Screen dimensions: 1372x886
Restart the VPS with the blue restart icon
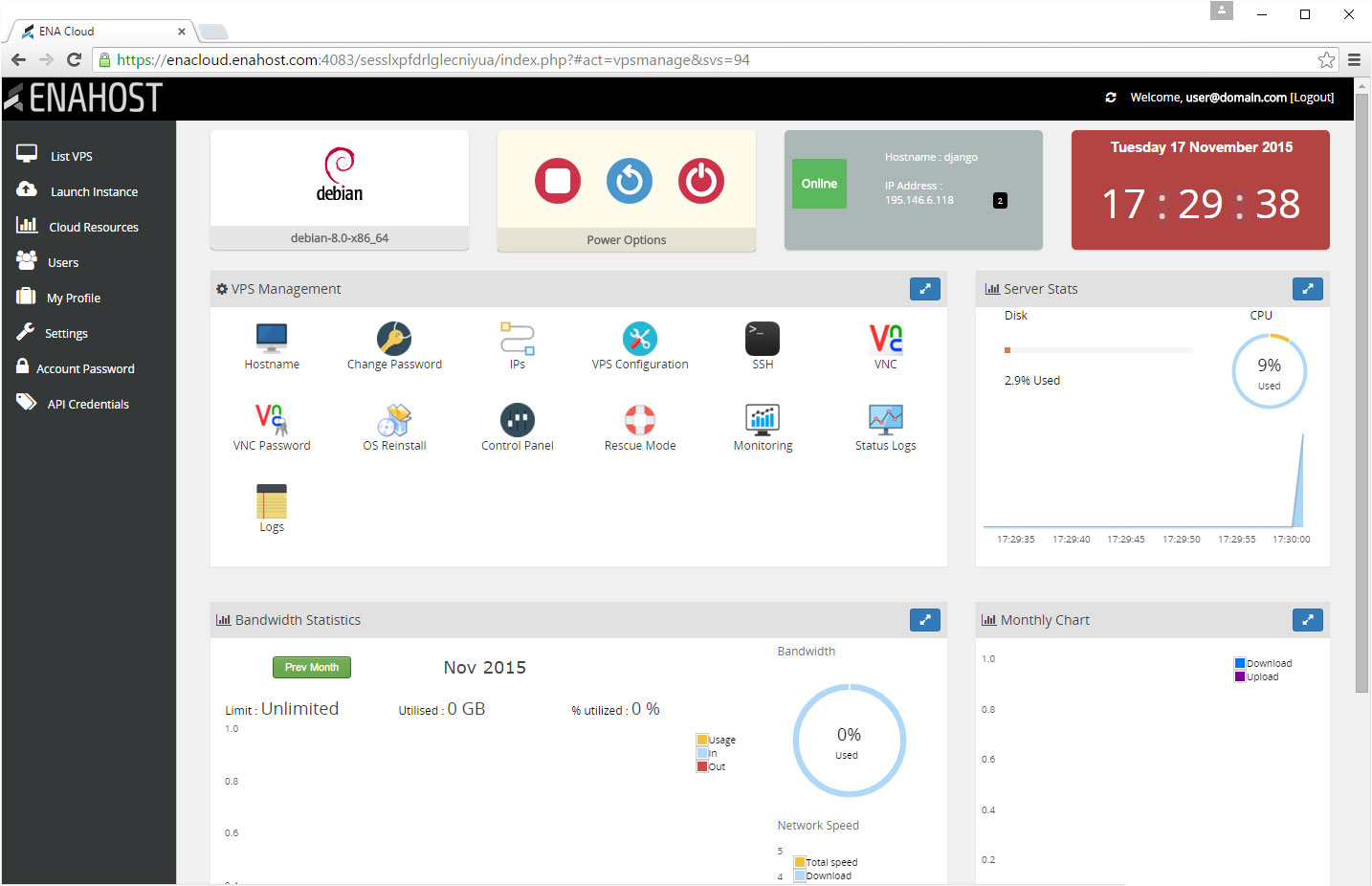(630, 181)
